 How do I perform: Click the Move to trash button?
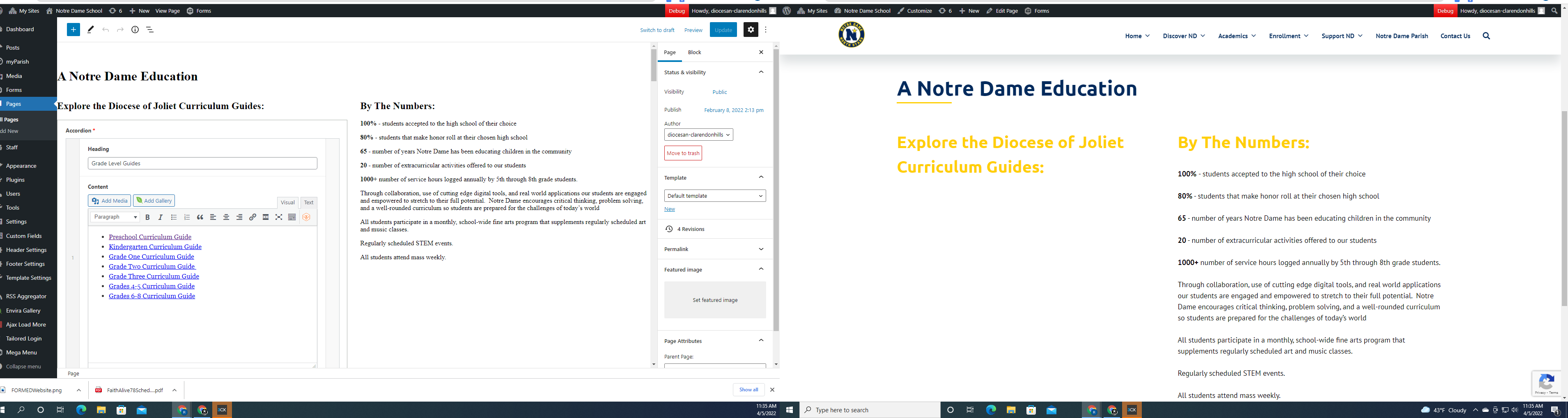coord(683,153)
